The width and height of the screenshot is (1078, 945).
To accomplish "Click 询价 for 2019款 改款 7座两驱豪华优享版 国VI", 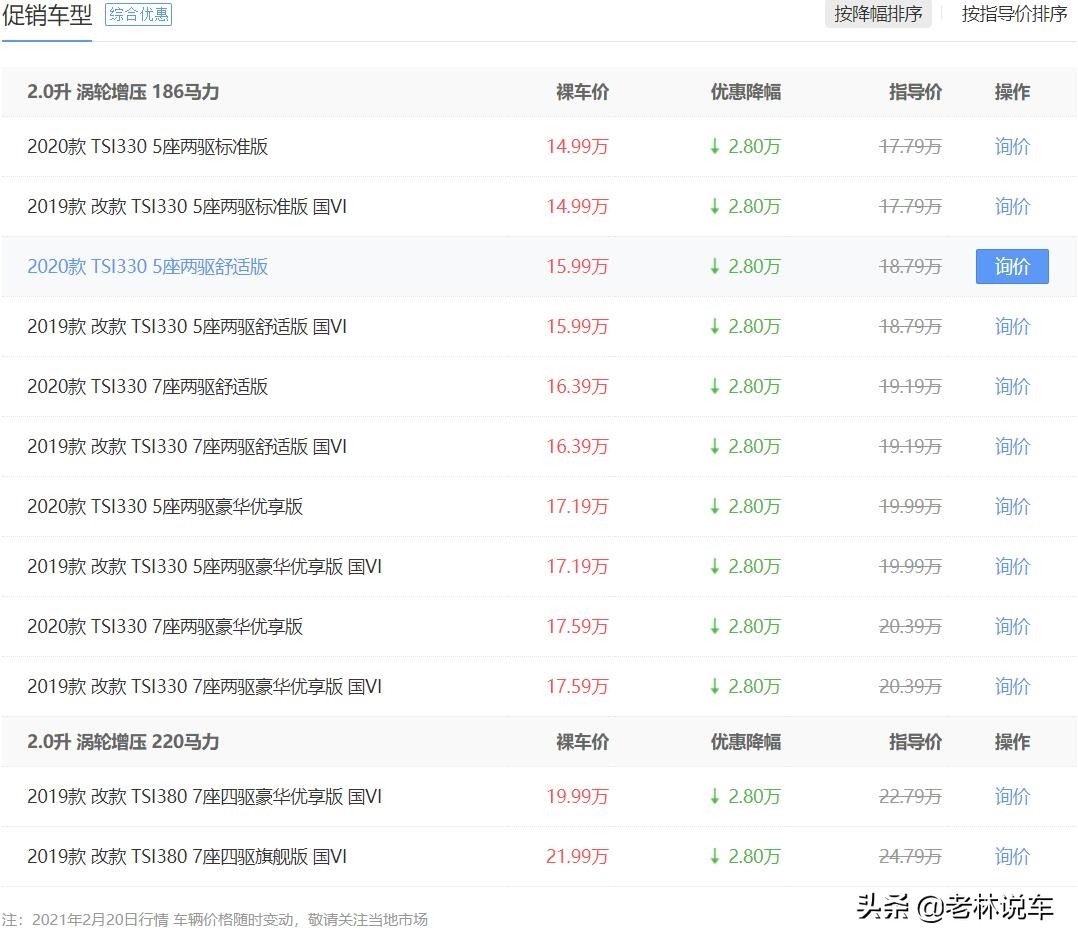I will pyautogui.click(x=1012, y=686).
